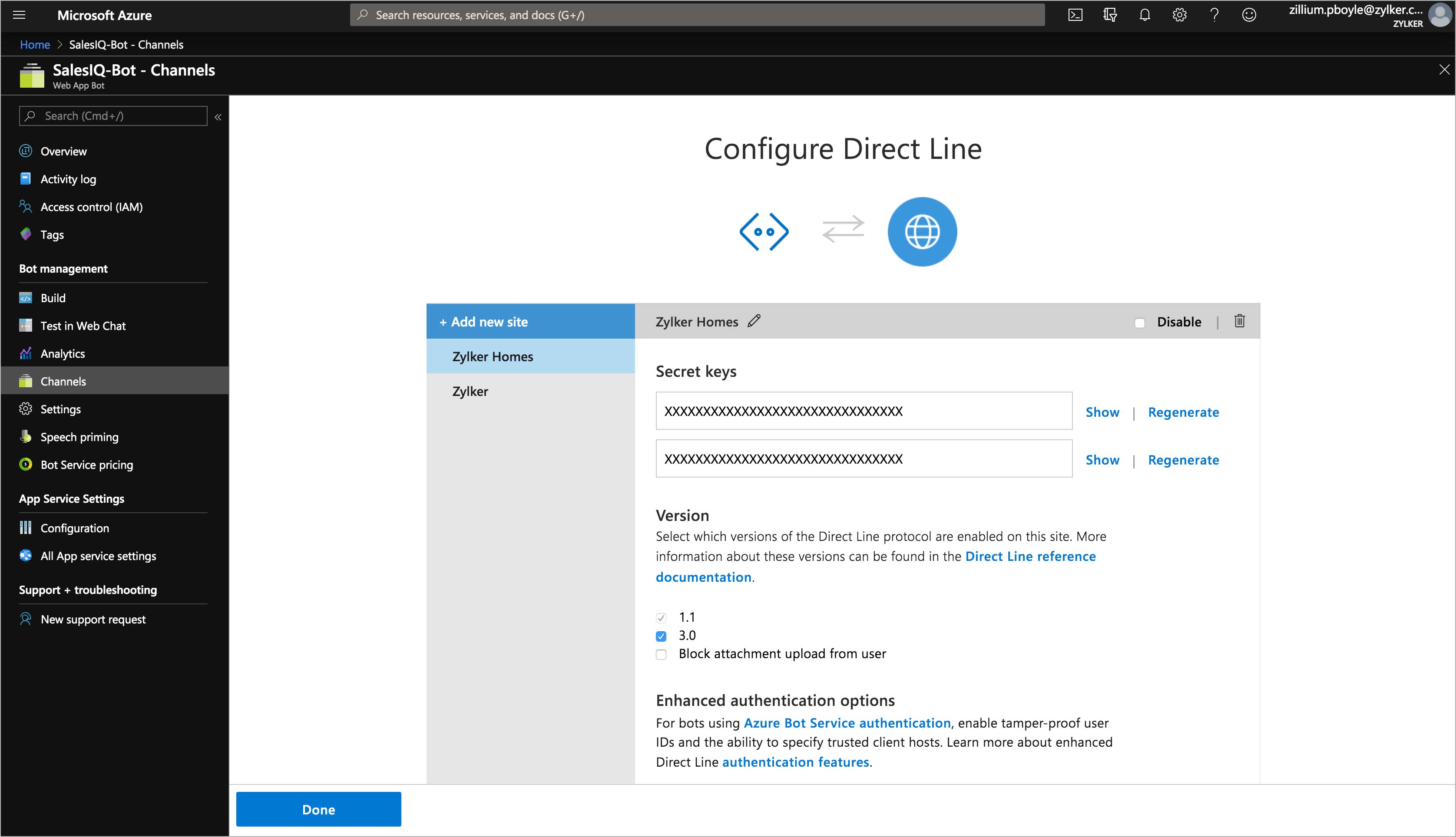View Bot Service pricing
This screenshot has height=837, width=1456.
click(x=87, y=465)
